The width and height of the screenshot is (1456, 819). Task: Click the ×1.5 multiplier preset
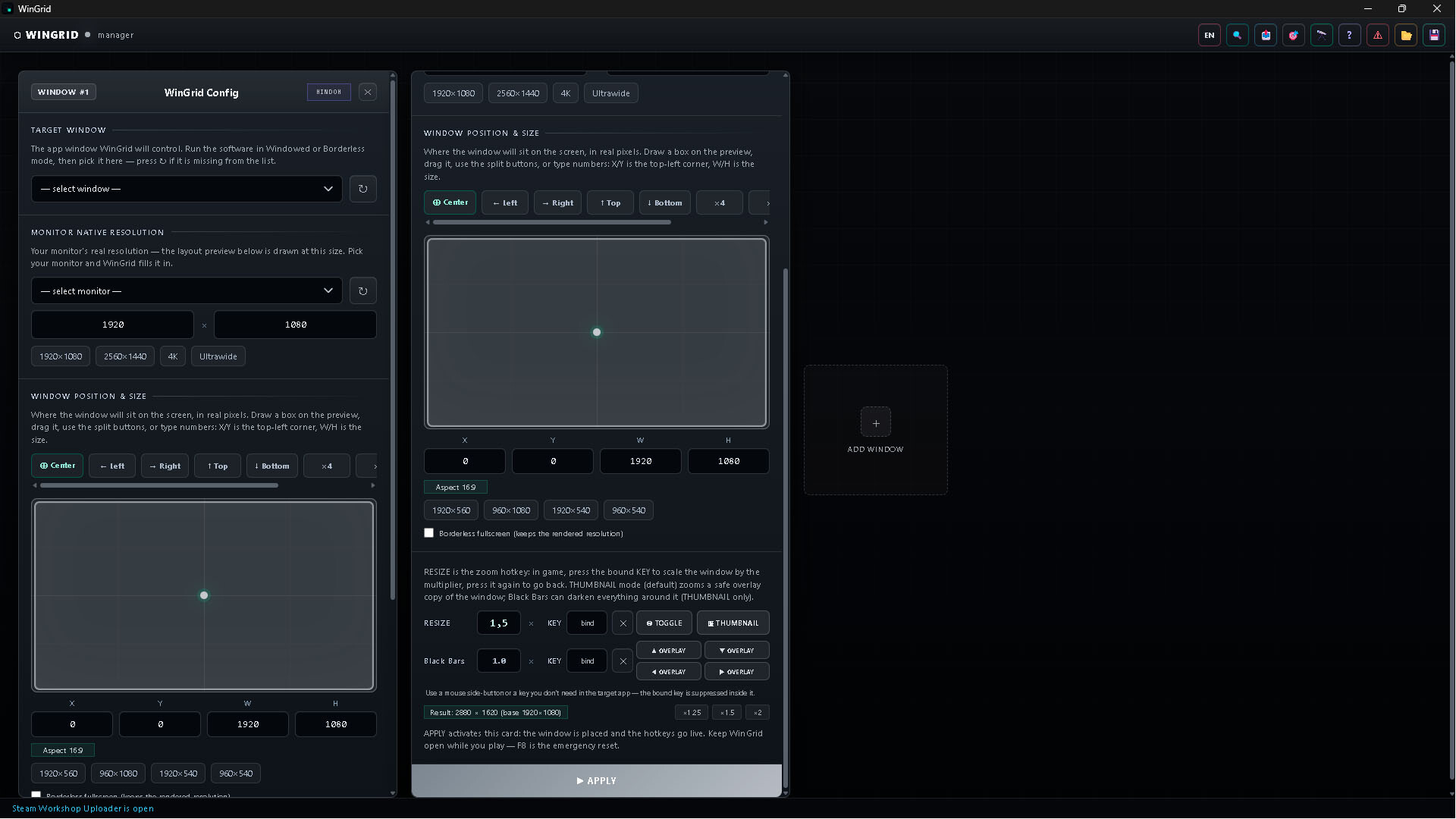click(x=726, y=713)
